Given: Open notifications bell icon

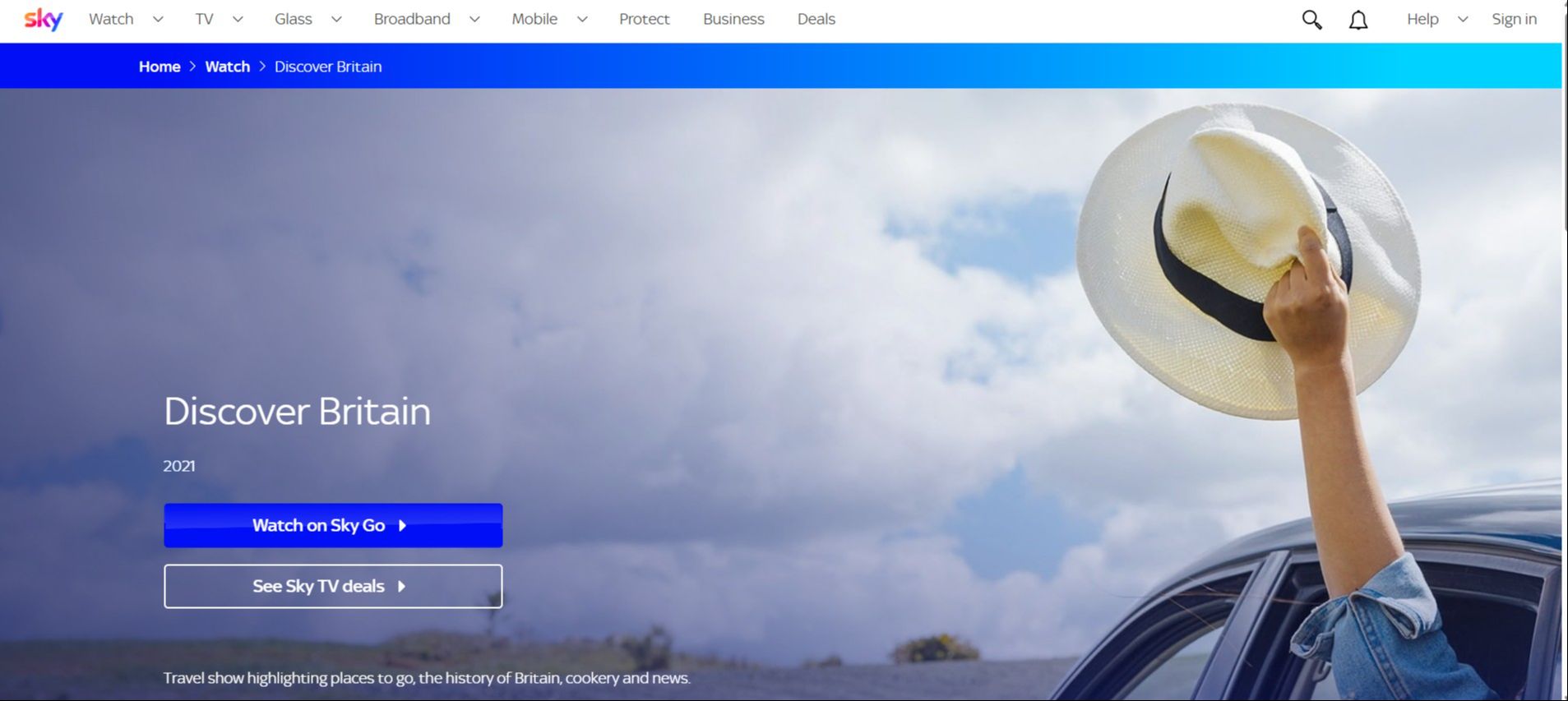Looking at the screenshot, I should (1358, 20).
